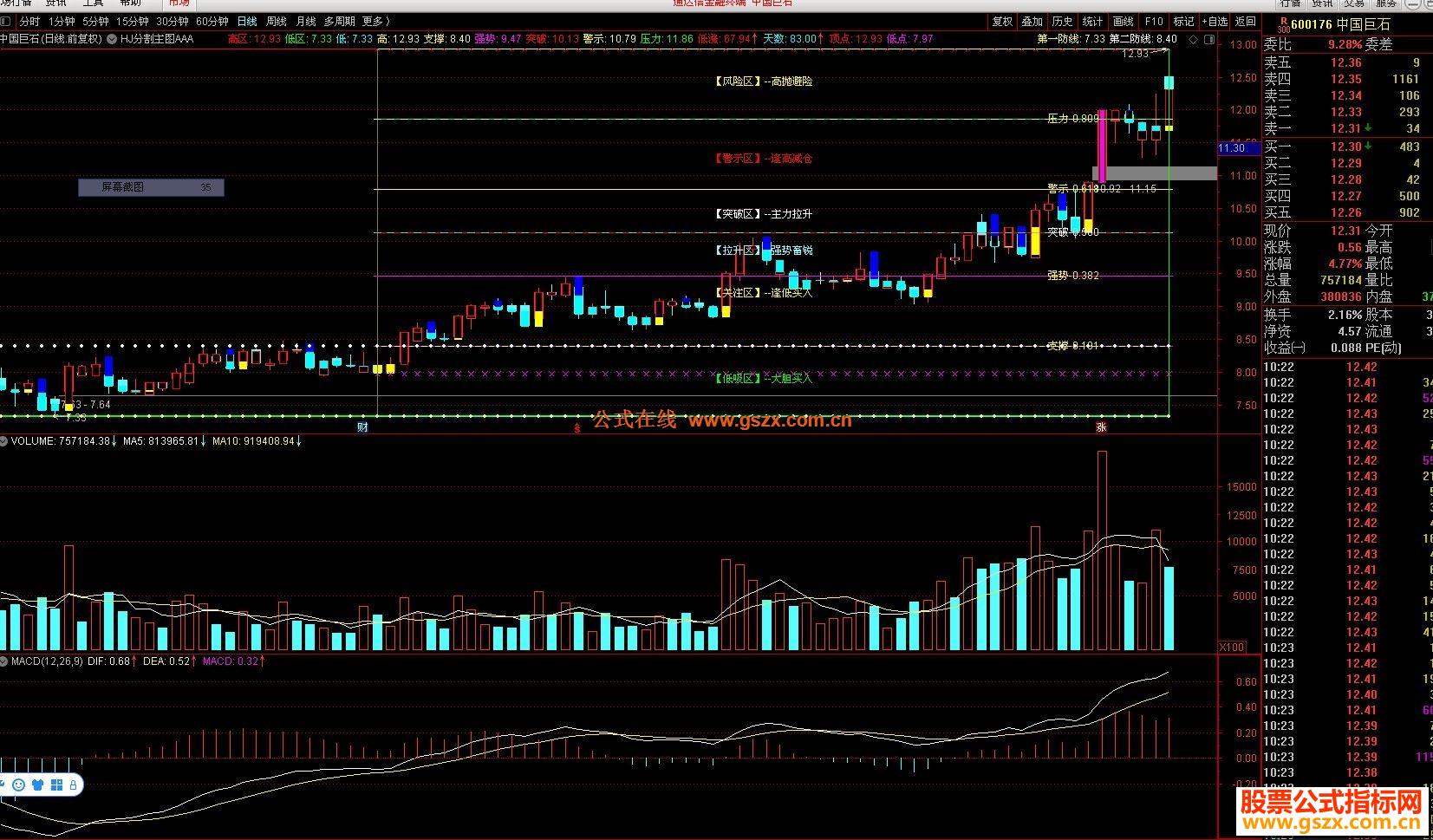This screenshot has height=840, width=1433.
Task: Click the 返回 back button
Action: click(1246, 22)
